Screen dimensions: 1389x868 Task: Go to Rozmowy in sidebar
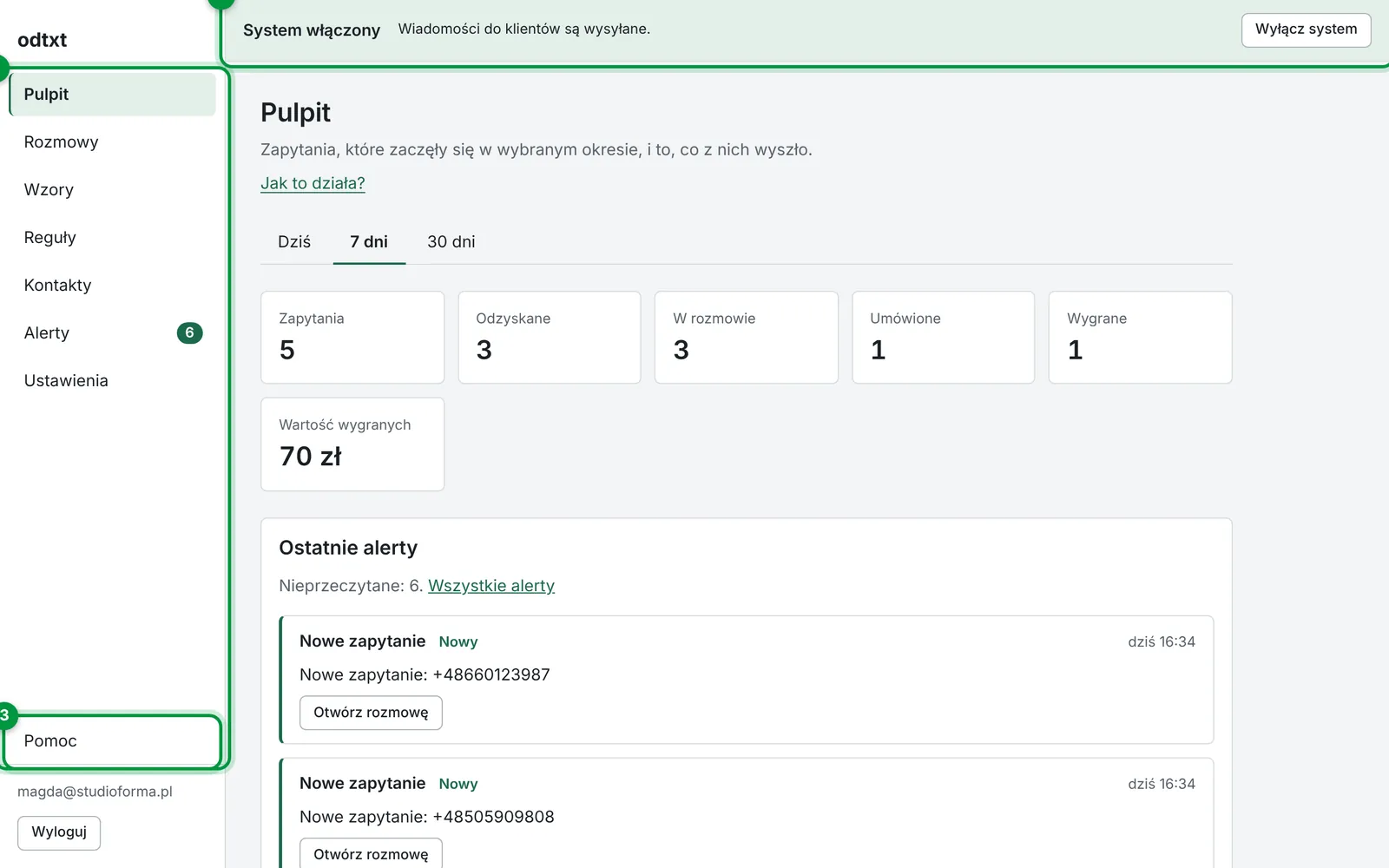112,141
